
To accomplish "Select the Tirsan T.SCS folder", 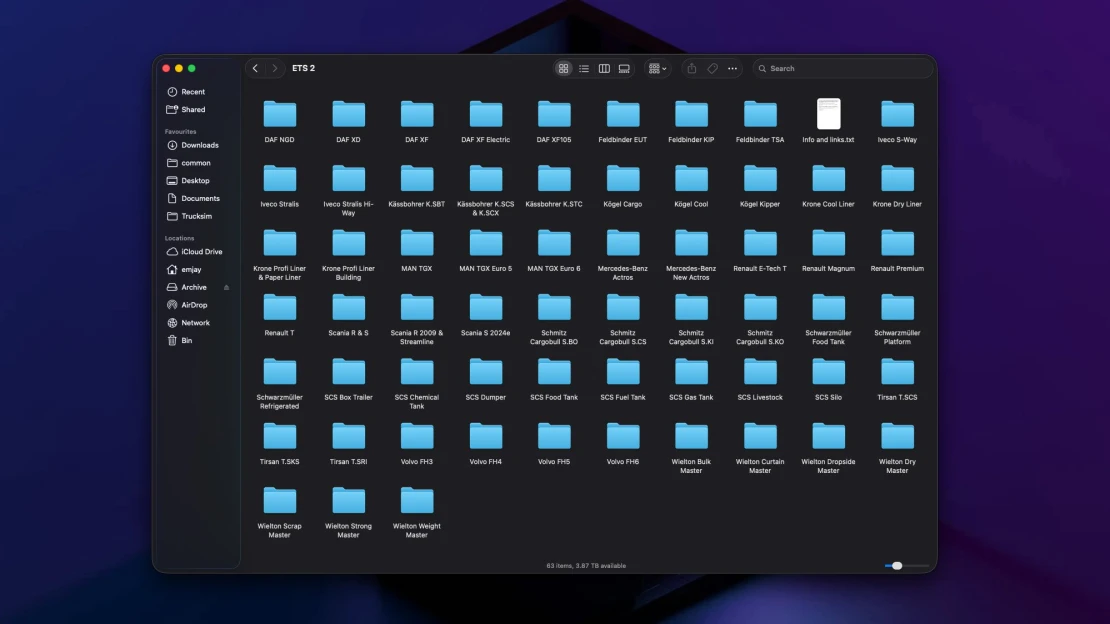I will 897,372.
